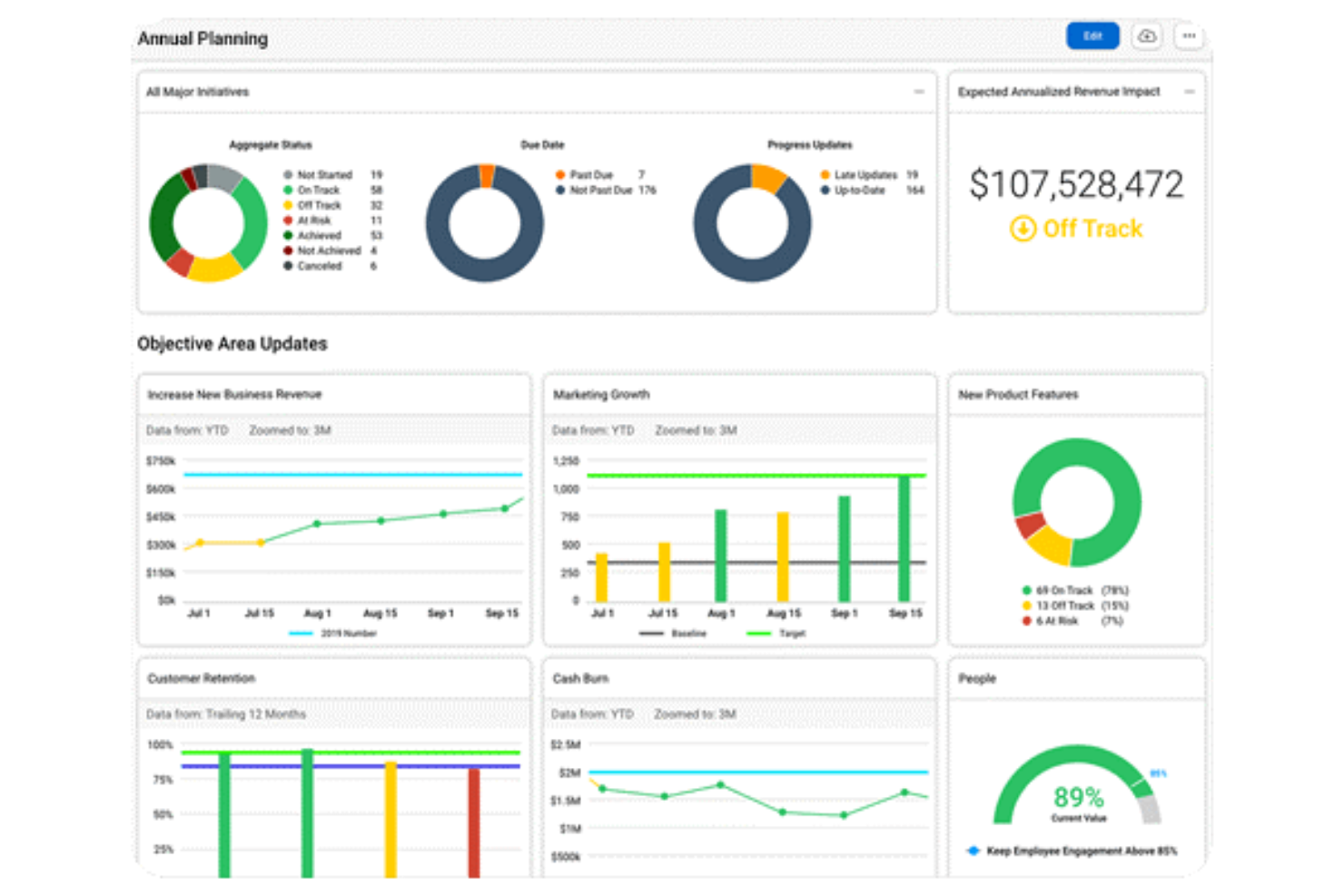Click the 2019 Number legend below revenue chart

pyautogui.click(x=332, y=634)
